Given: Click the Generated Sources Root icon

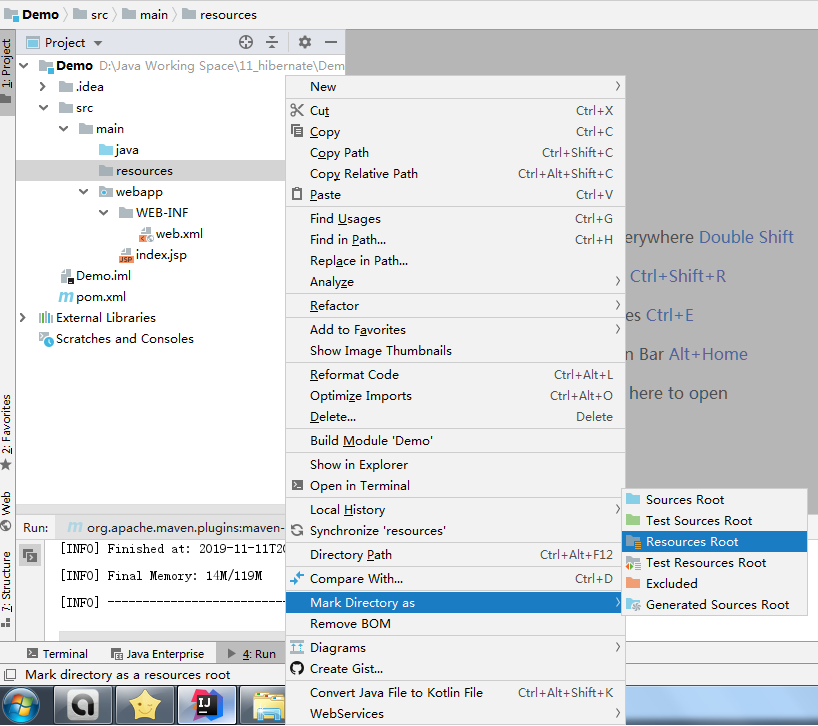Looking at the screenshot, I should tap(633, 604).
